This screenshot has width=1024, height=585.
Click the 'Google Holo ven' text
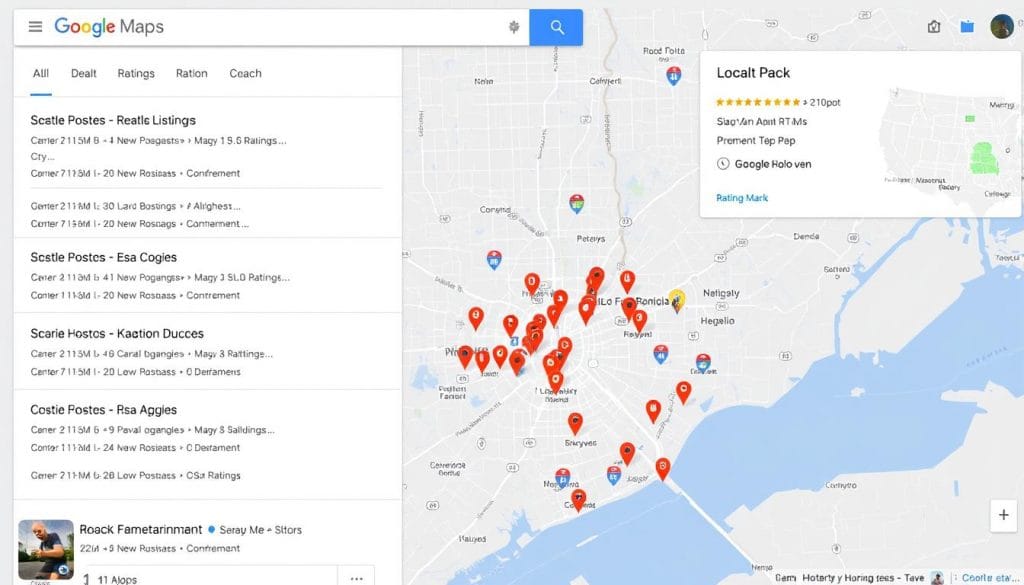tap(773, 164)
